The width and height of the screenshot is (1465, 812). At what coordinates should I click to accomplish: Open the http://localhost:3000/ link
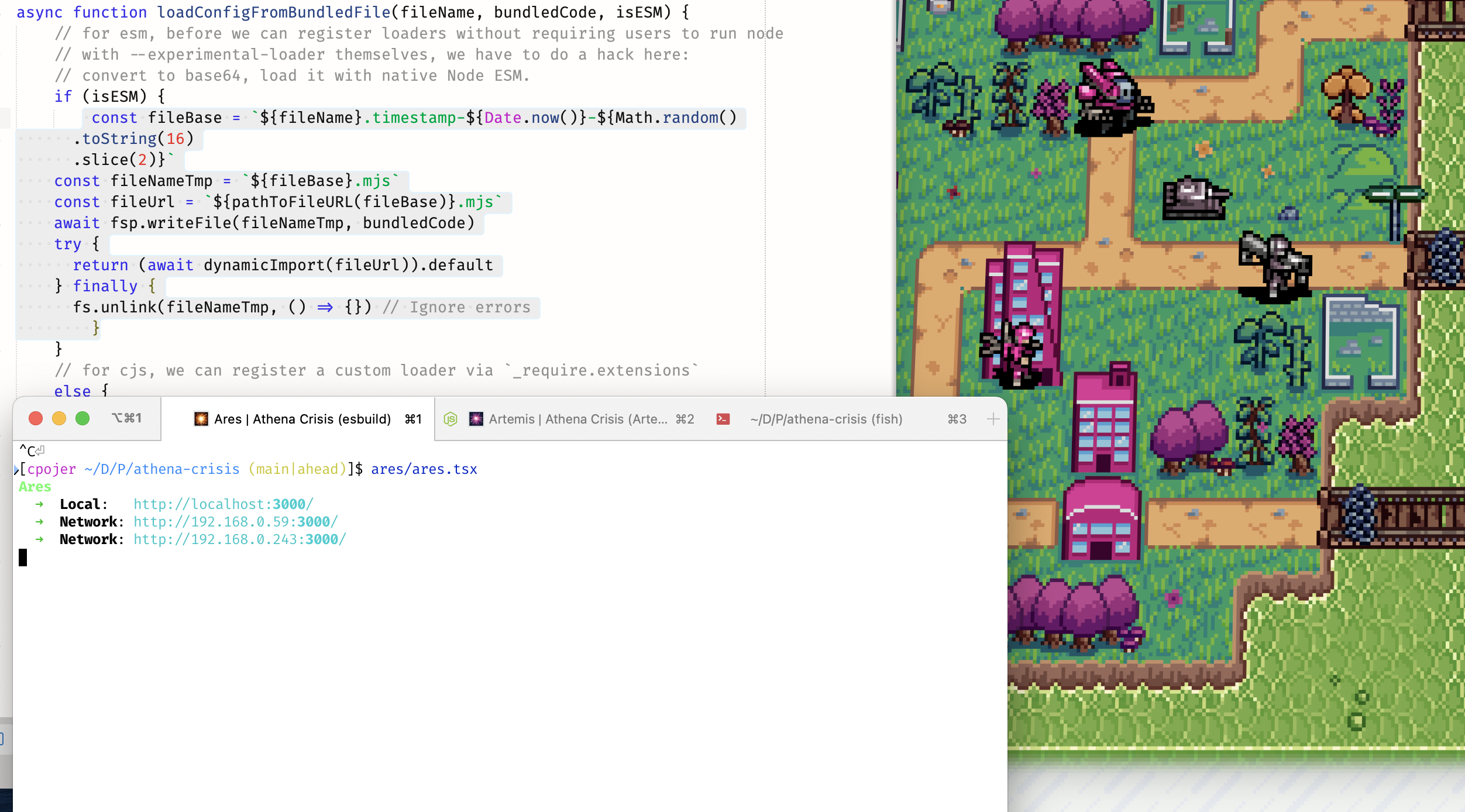coord(222,504)
